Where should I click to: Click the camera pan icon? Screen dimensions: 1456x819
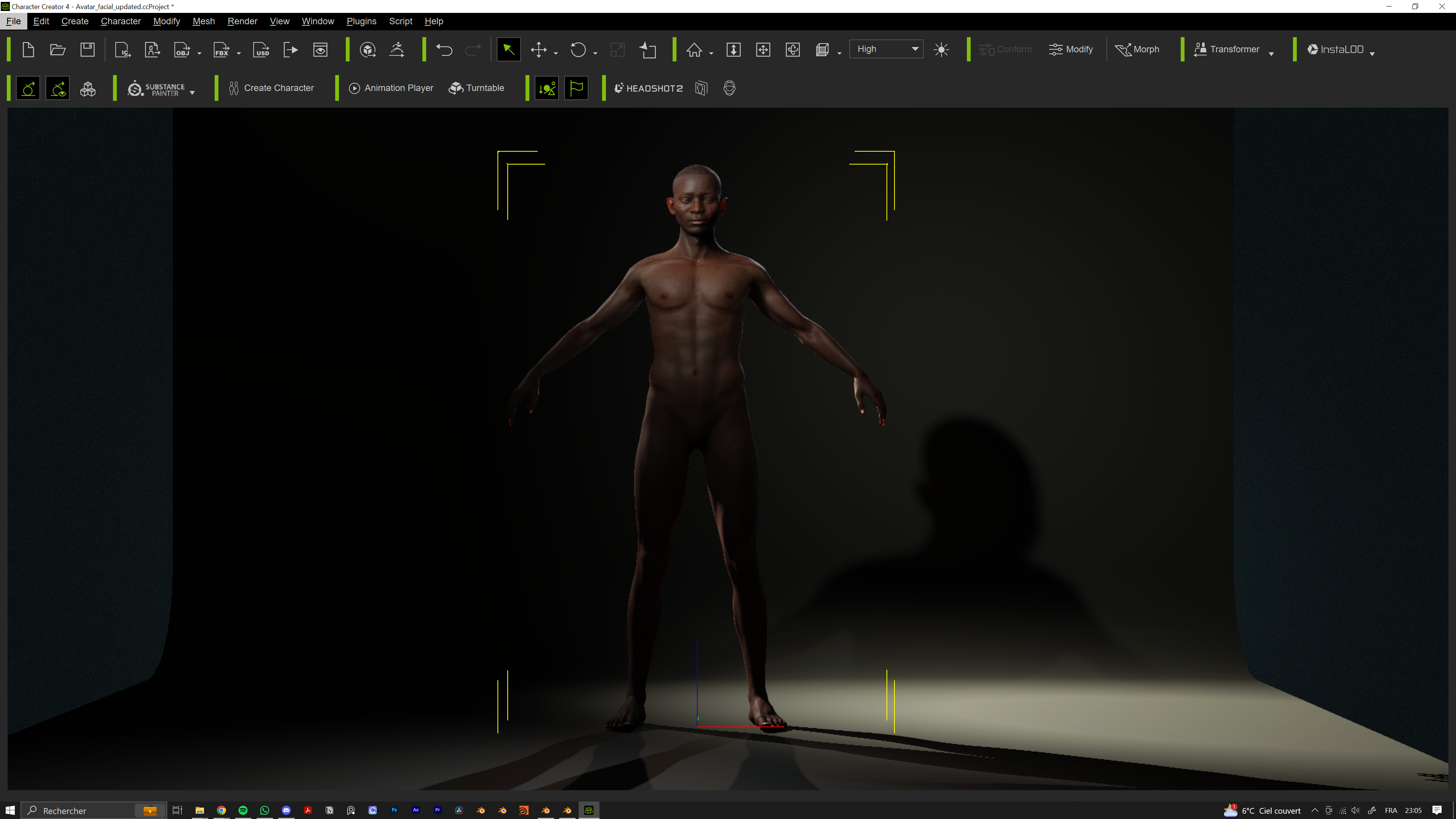click(x=763, y=50)
